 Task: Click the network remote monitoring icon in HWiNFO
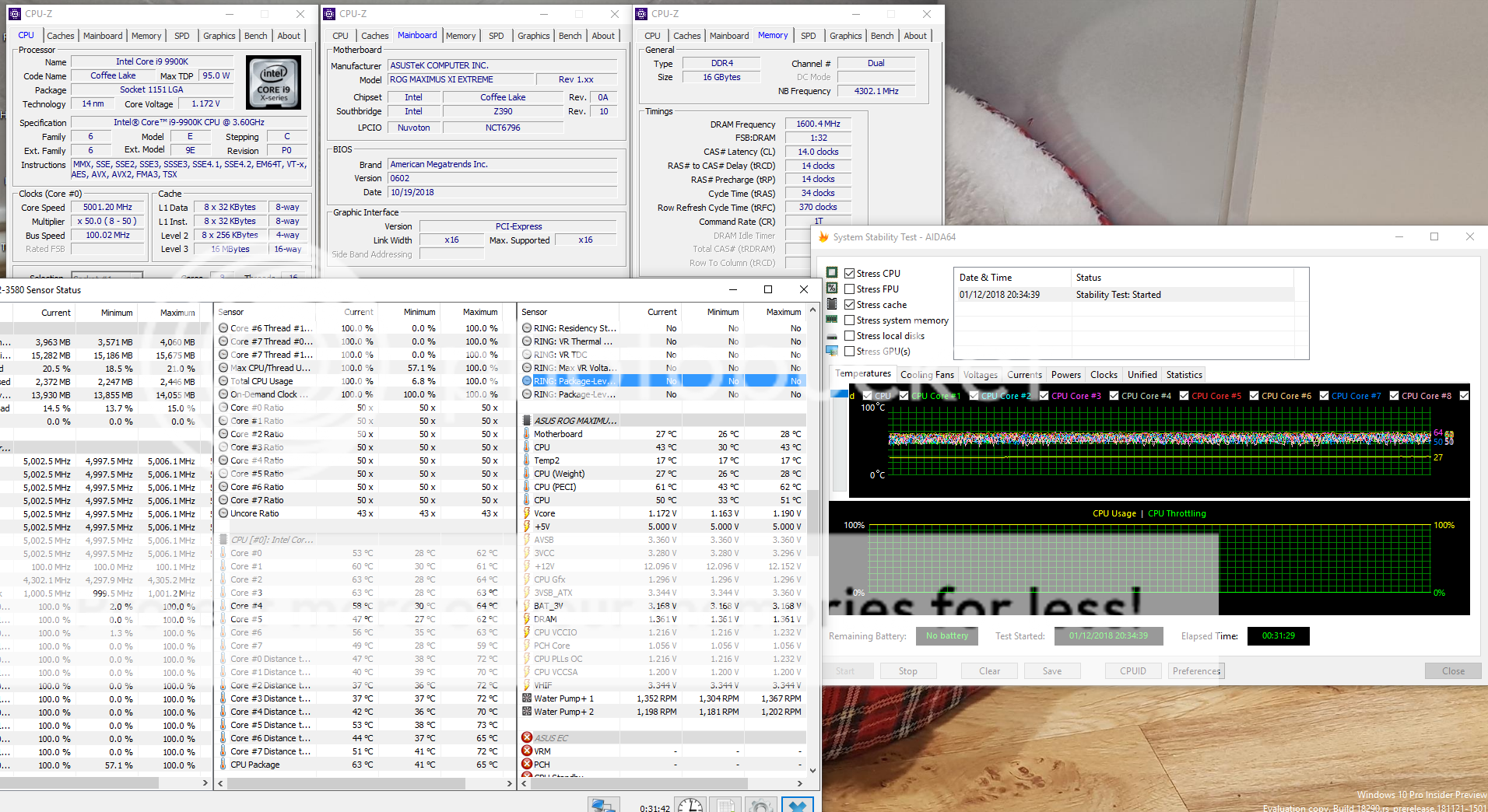point(603,805)
